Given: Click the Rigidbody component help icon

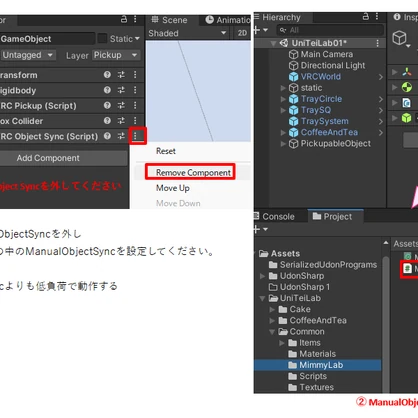Looking at the screenshot, I should [107, 90].
